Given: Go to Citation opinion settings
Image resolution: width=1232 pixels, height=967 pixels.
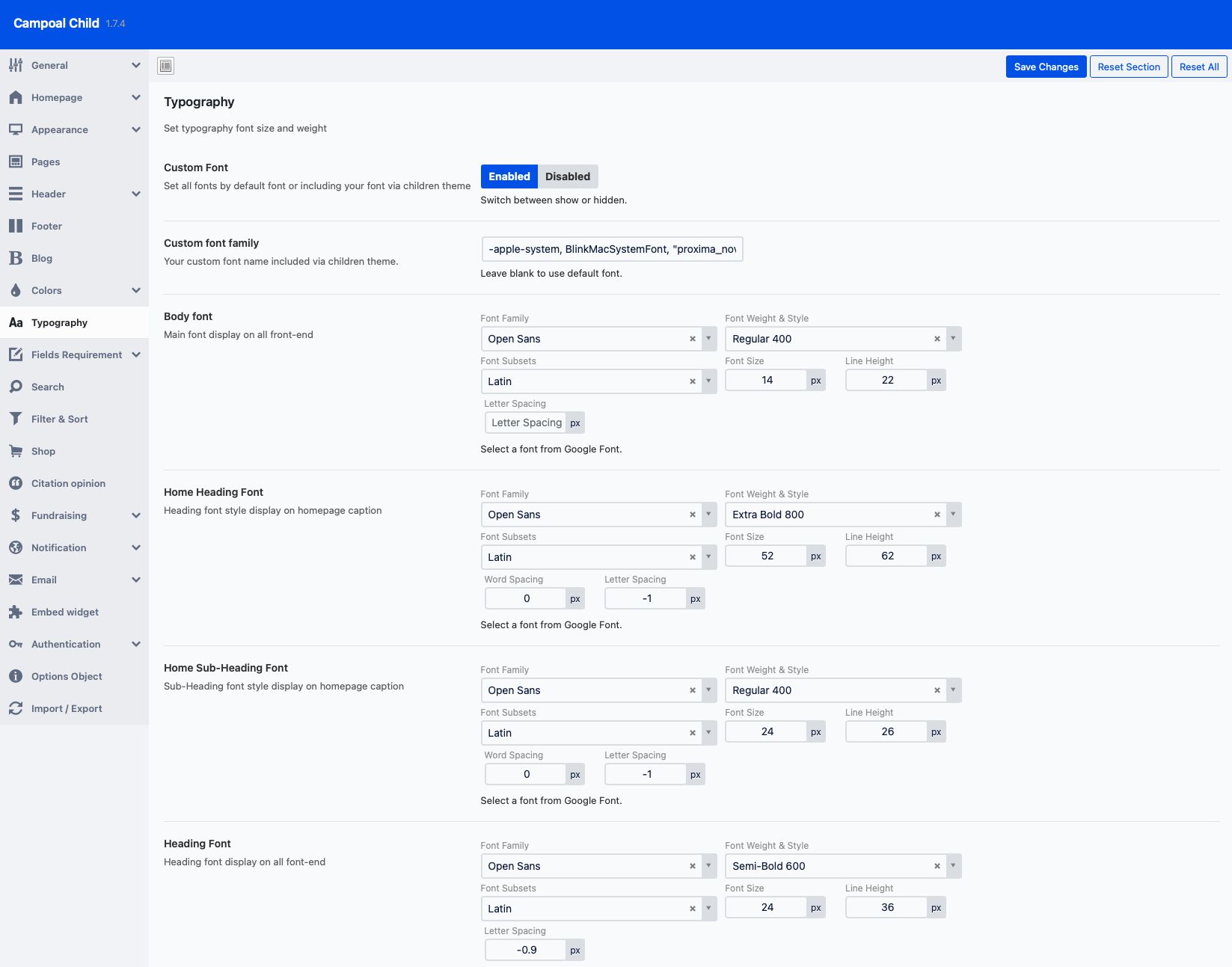Looking at the screenshot, I should (68, 483).
